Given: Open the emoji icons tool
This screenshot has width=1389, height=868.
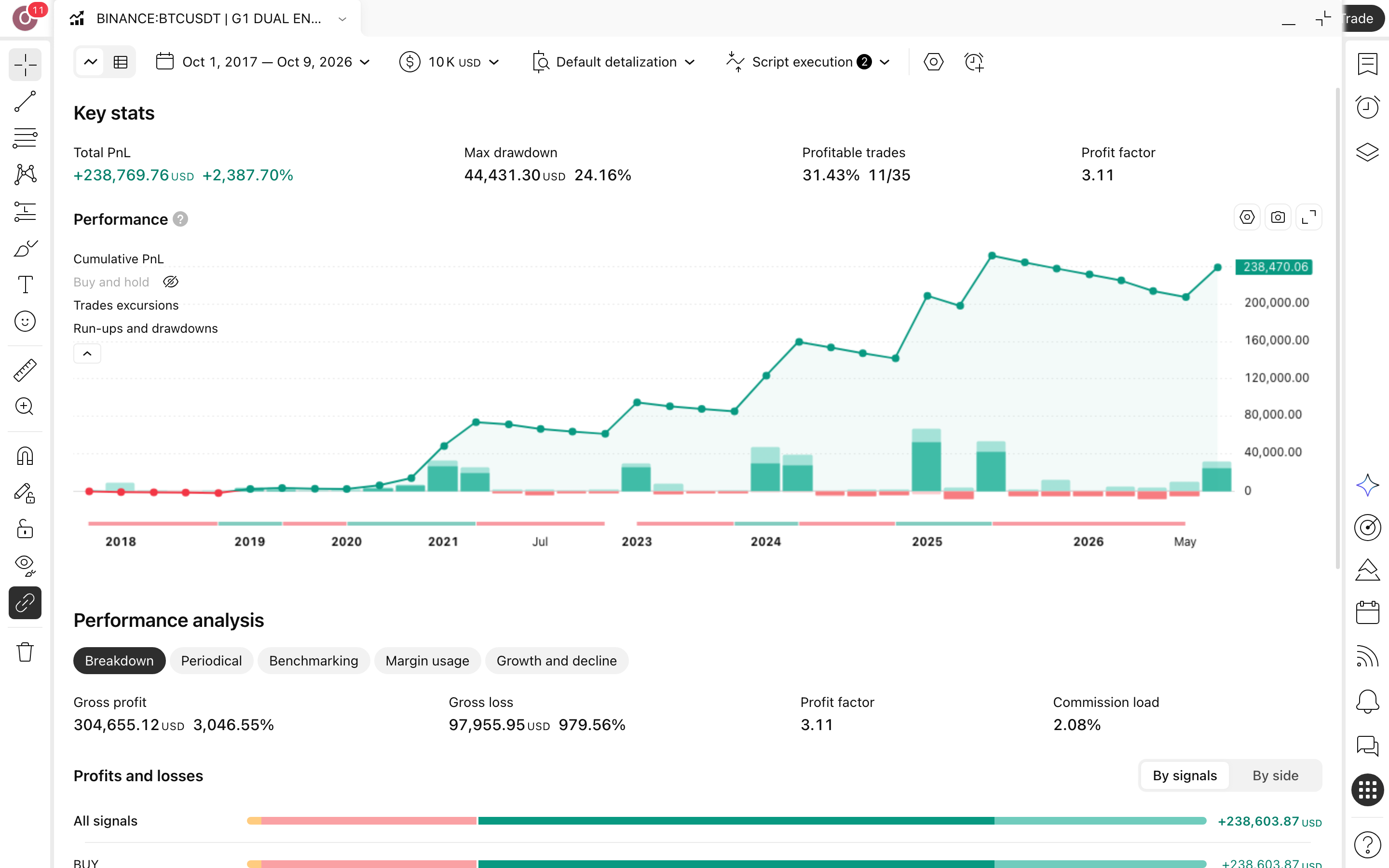Looking at the screenshot, I should point(25,322).
